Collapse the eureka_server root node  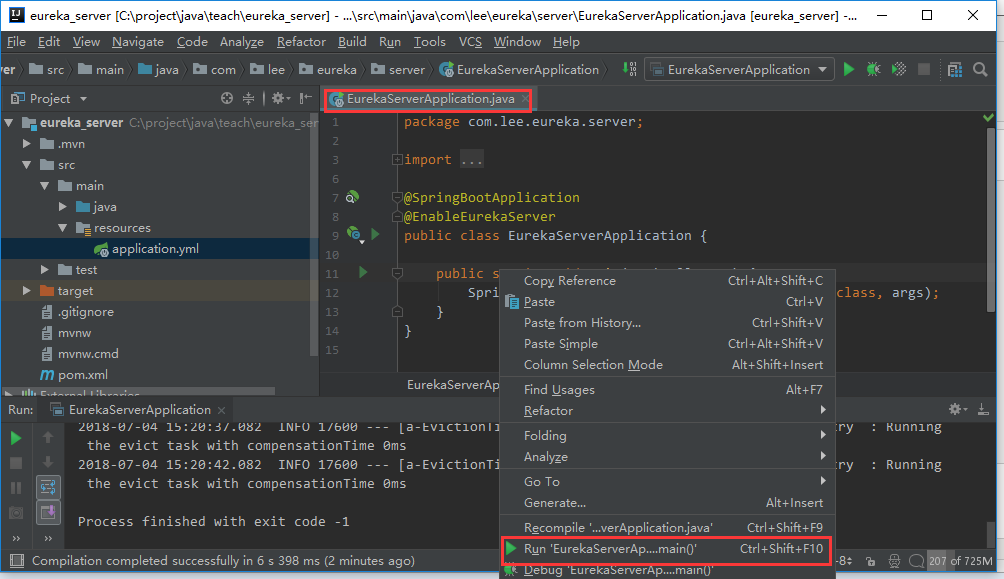9,122
